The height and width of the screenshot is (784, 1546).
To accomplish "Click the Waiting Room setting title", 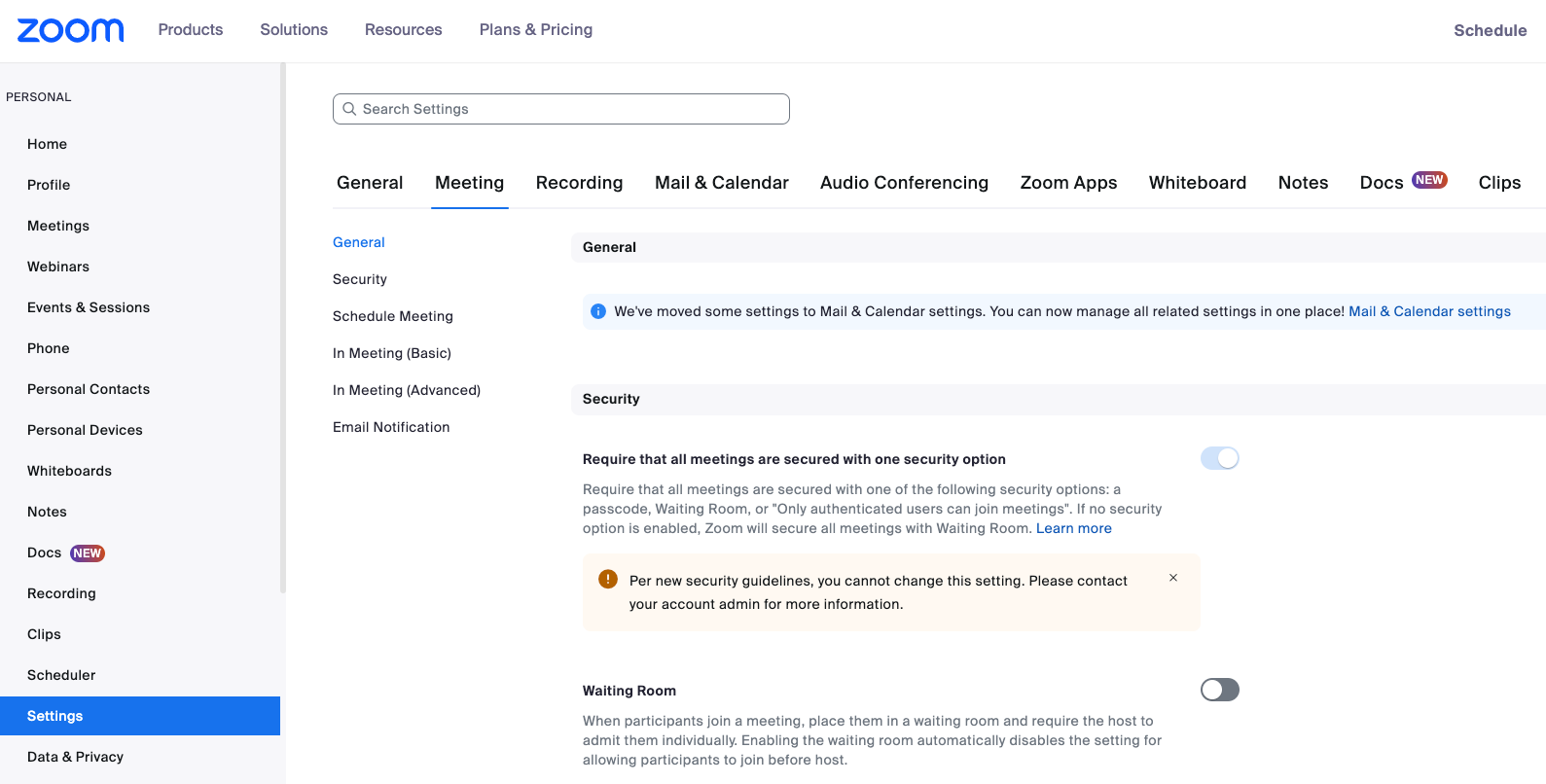I will [629, 691].
